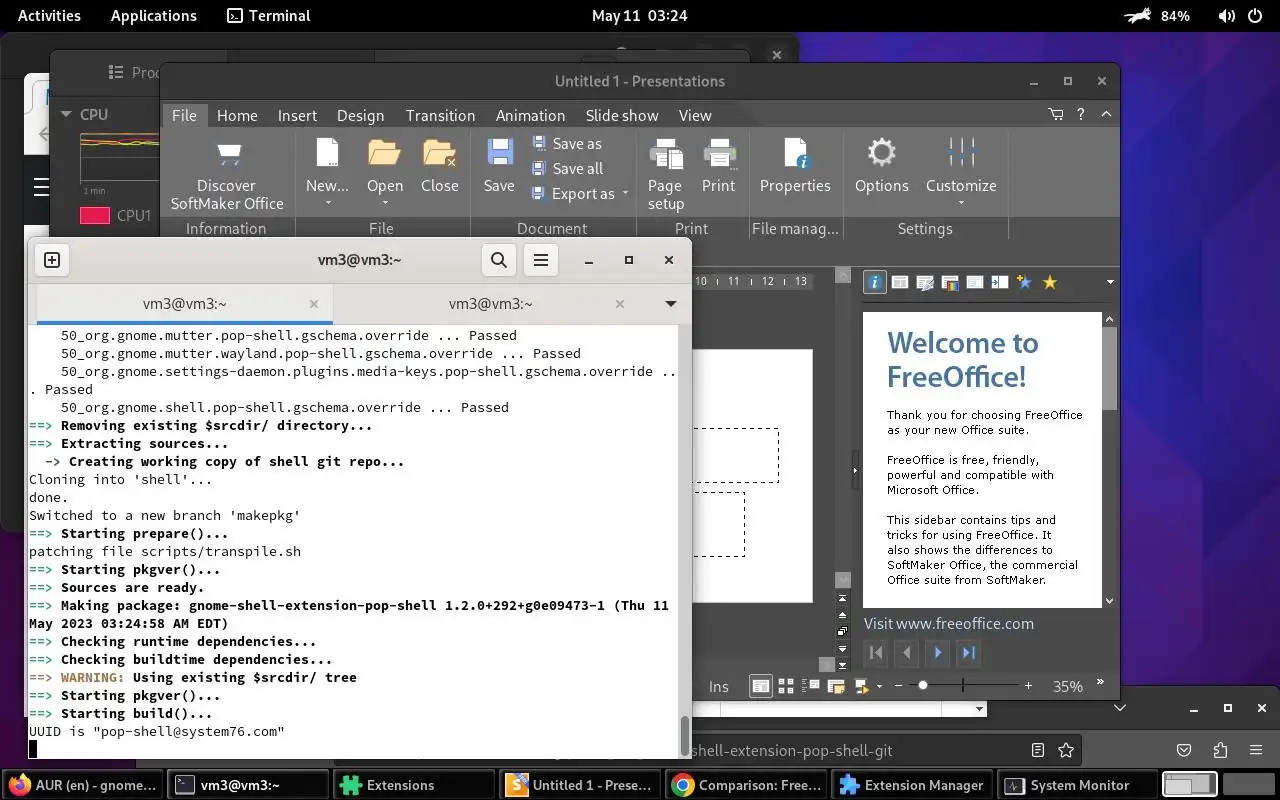
Task: Click the Open folder icon
Action: coord(384,152)
